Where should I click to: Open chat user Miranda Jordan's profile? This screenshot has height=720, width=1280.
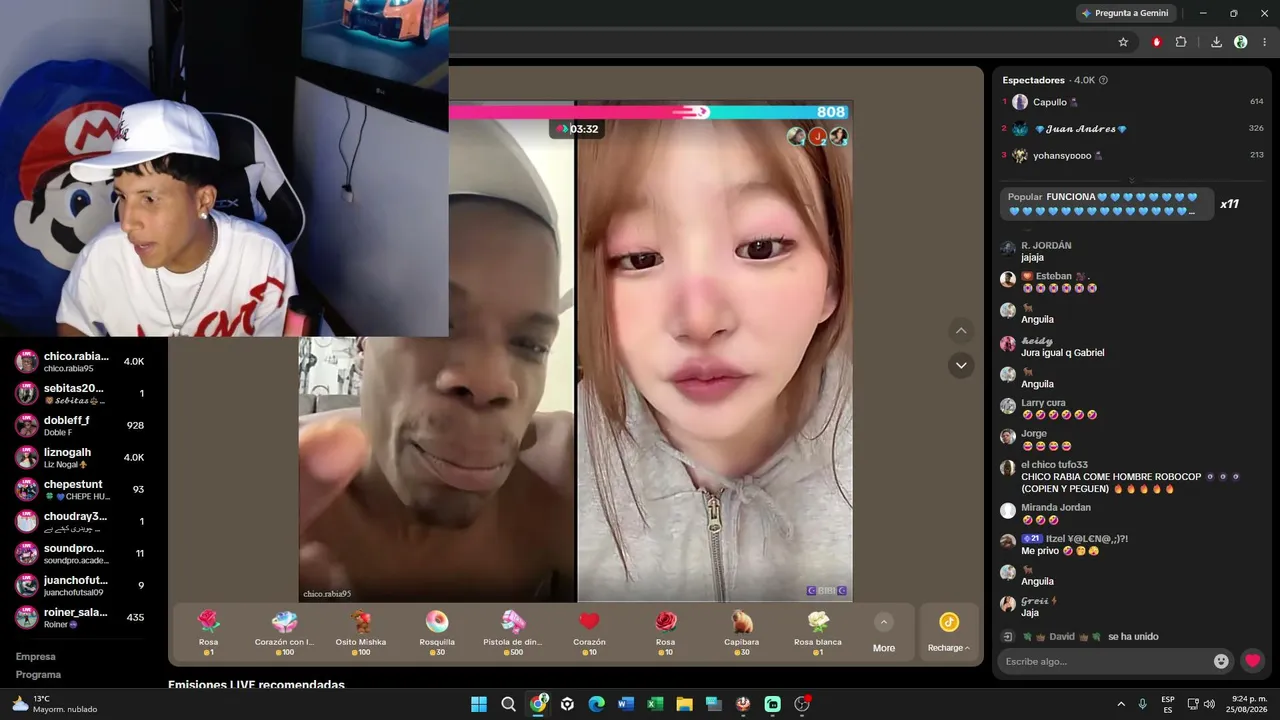1056,508
